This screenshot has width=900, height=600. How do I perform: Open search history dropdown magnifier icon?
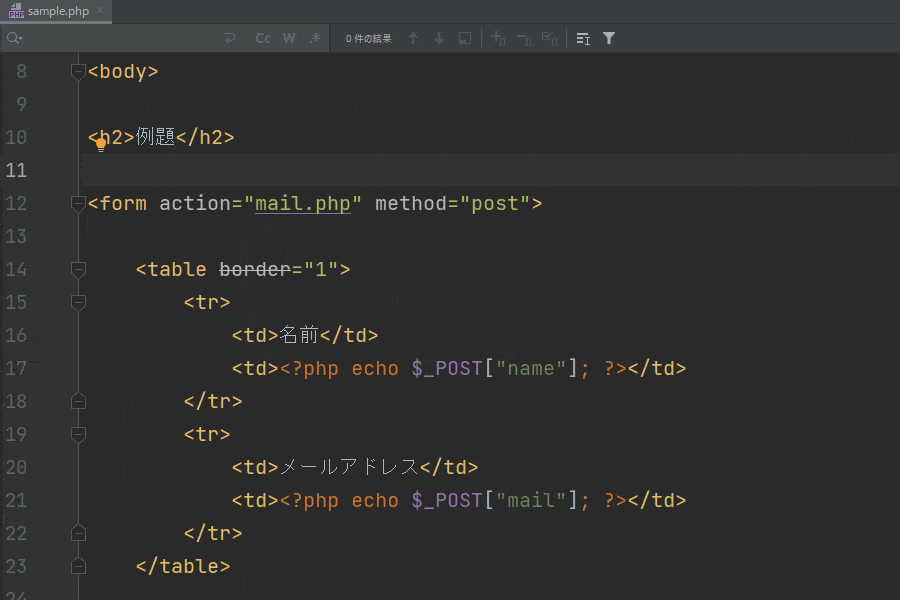[x=14, y=39]
